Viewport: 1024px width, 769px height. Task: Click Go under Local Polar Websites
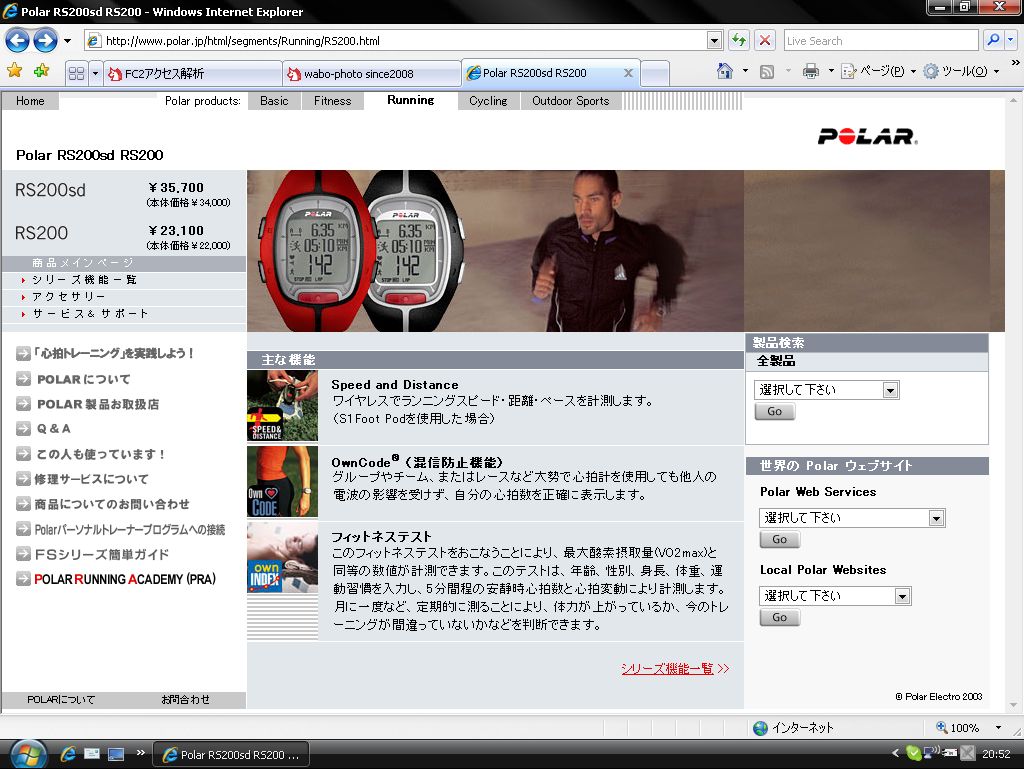click(x=780, y=617)
